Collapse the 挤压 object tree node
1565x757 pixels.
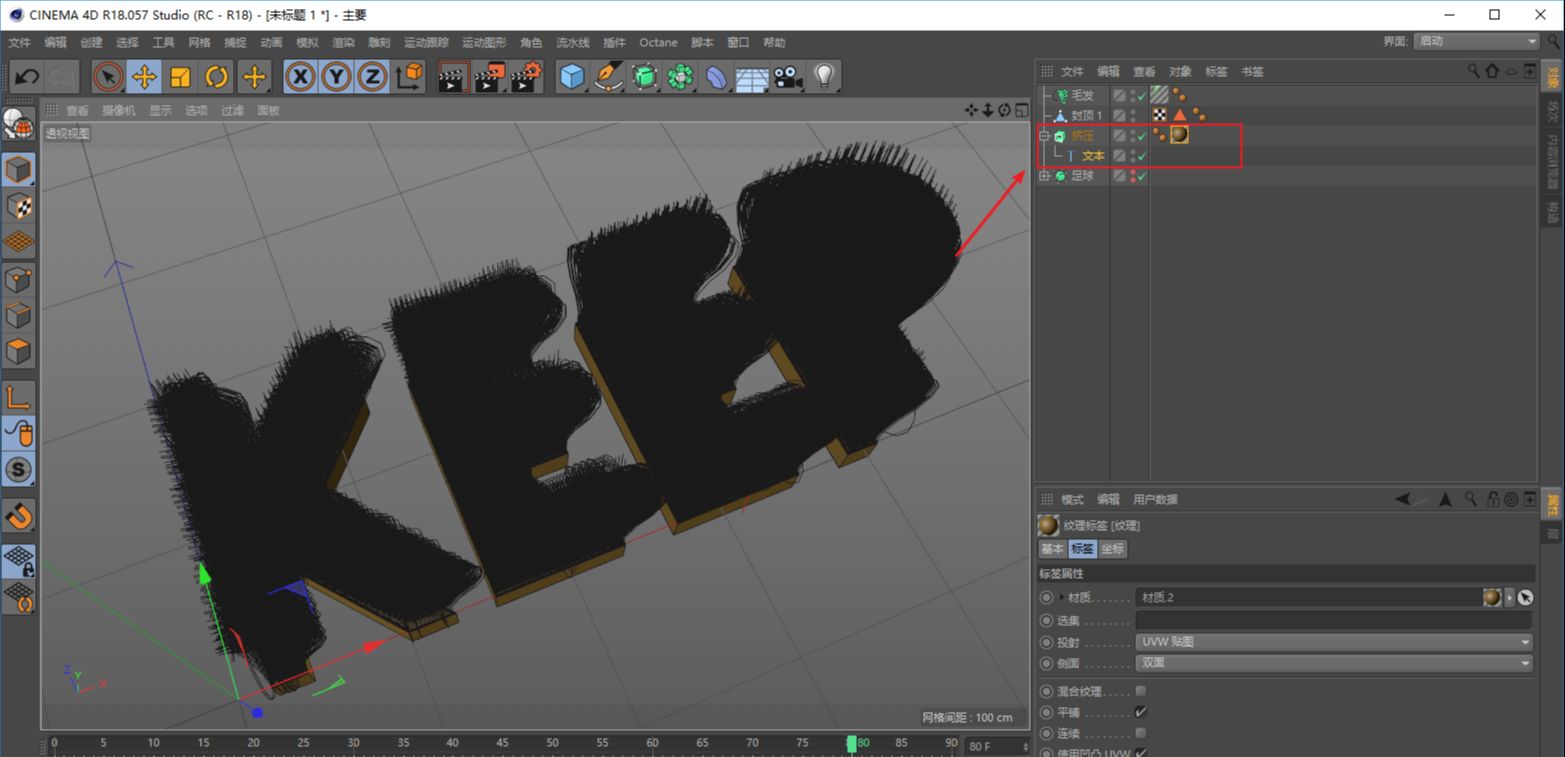[1044, 135]
